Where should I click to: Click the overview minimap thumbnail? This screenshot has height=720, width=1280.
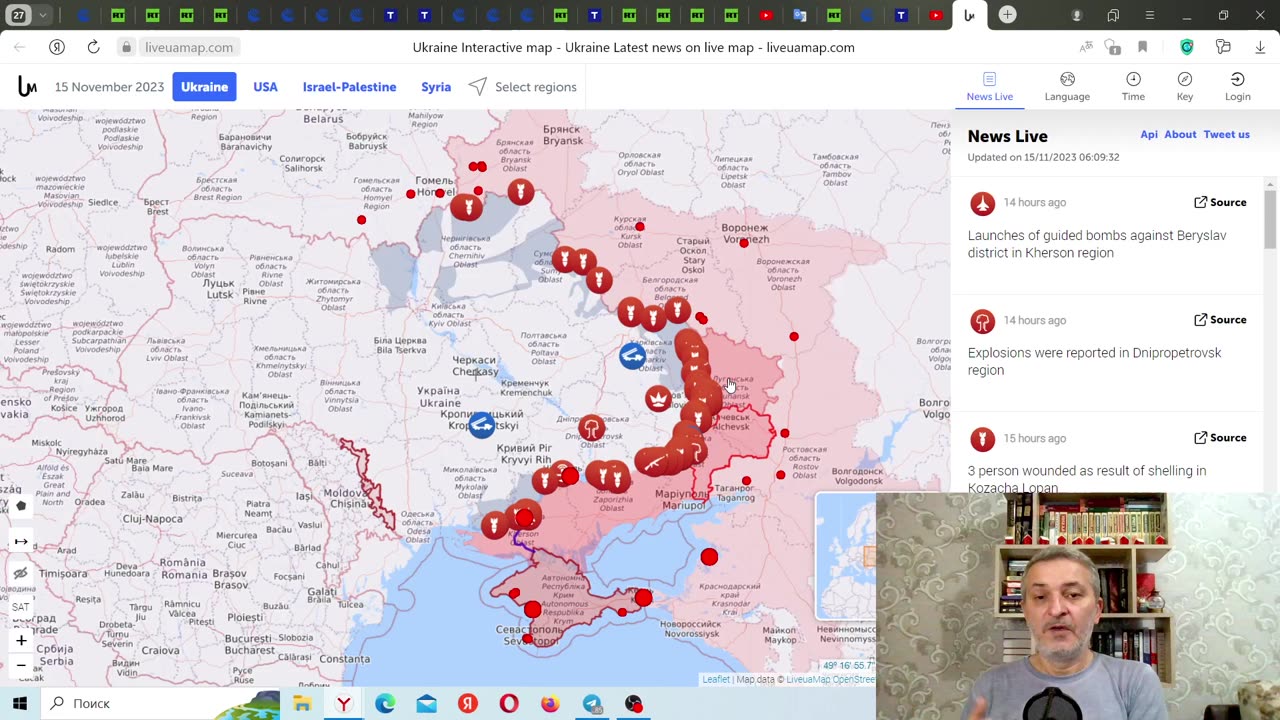pos(846,557)
